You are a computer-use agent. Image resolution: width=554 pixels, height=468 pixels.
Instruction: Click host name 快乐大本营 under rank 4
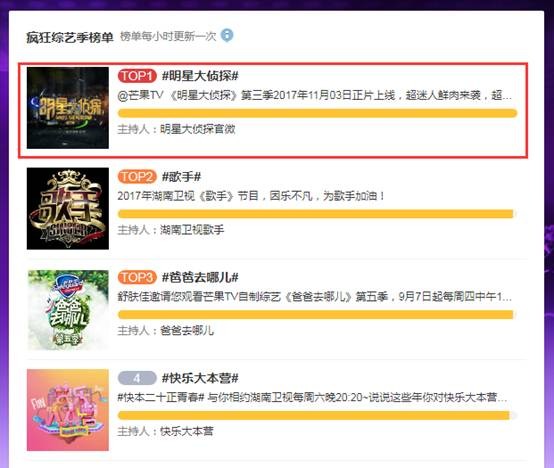[187, 431]
